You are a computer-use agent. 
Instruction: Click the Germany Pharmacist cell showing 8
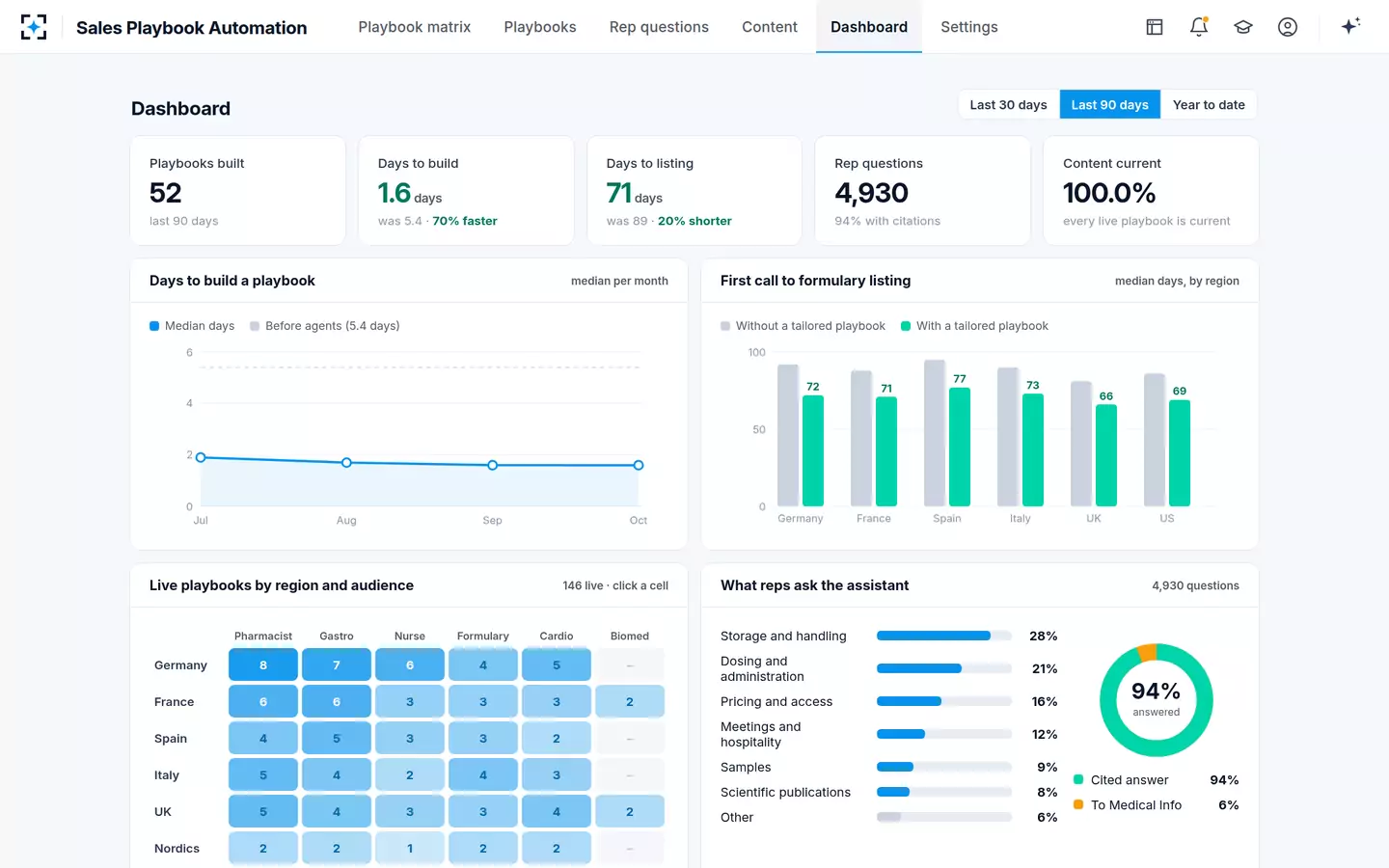pos(263,665)
